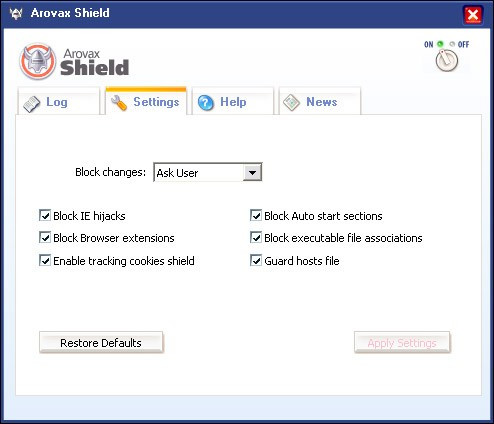Click the title bar viking helmet icon
Viewport: 494px width, 424px height.
[16, 13]
